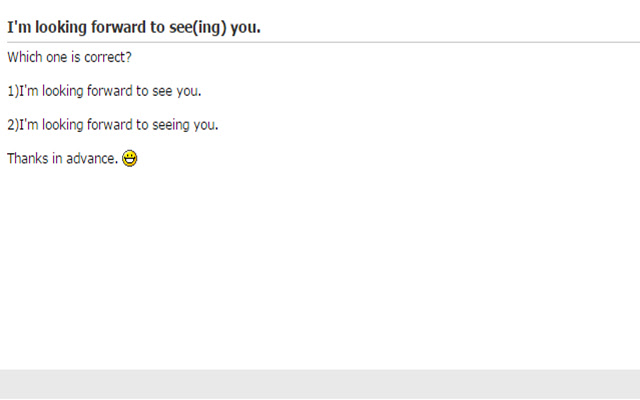Image resolution: width=640 pixels, height=400 pixels.
Task: Click the word 'you.' ending the title
Action: tap(245, 28)
